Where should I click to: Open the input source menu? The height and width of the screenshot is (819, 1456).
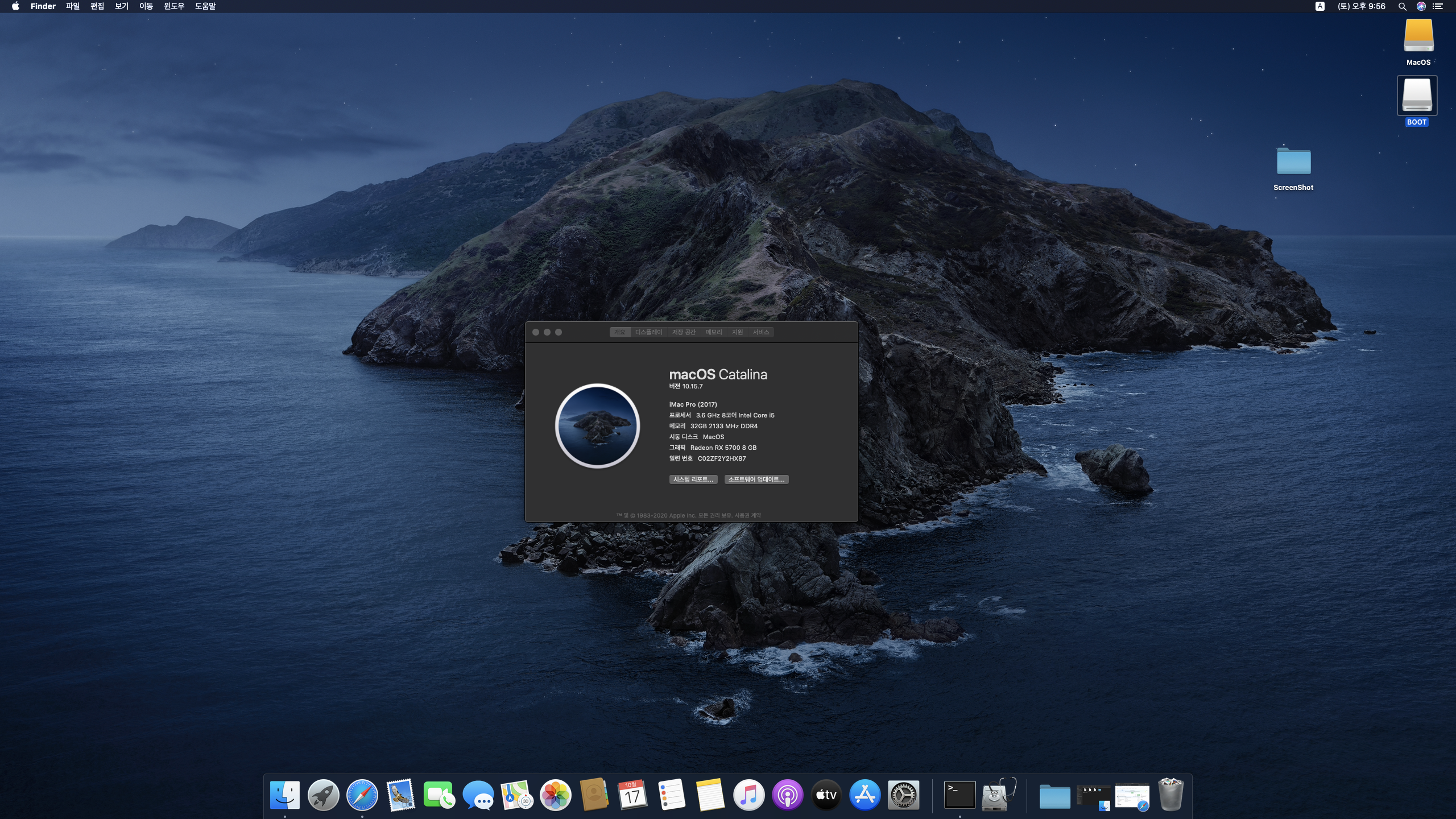click(x=1320, y=6)
